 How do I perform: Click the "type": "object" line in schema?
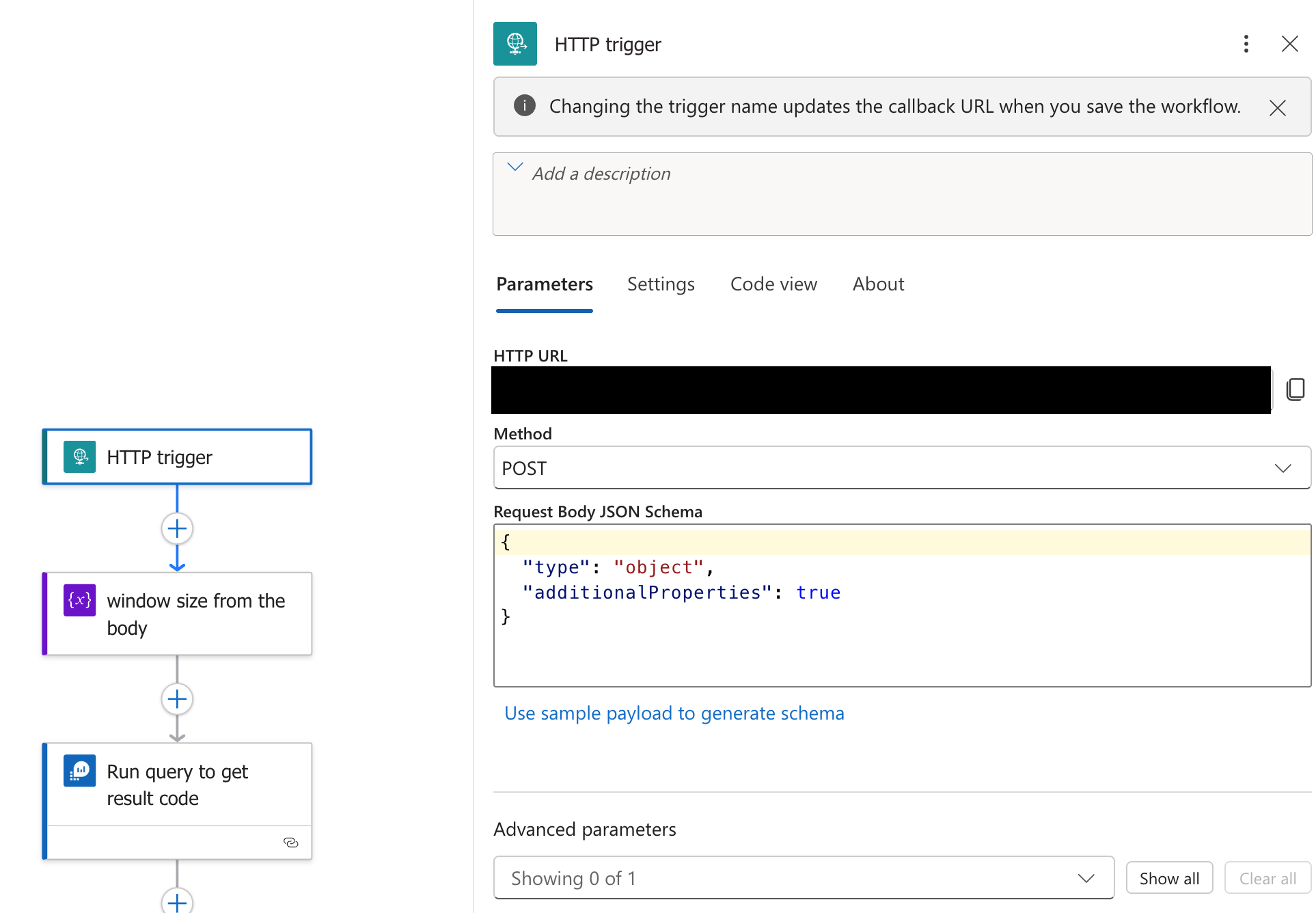pos(618,567)
